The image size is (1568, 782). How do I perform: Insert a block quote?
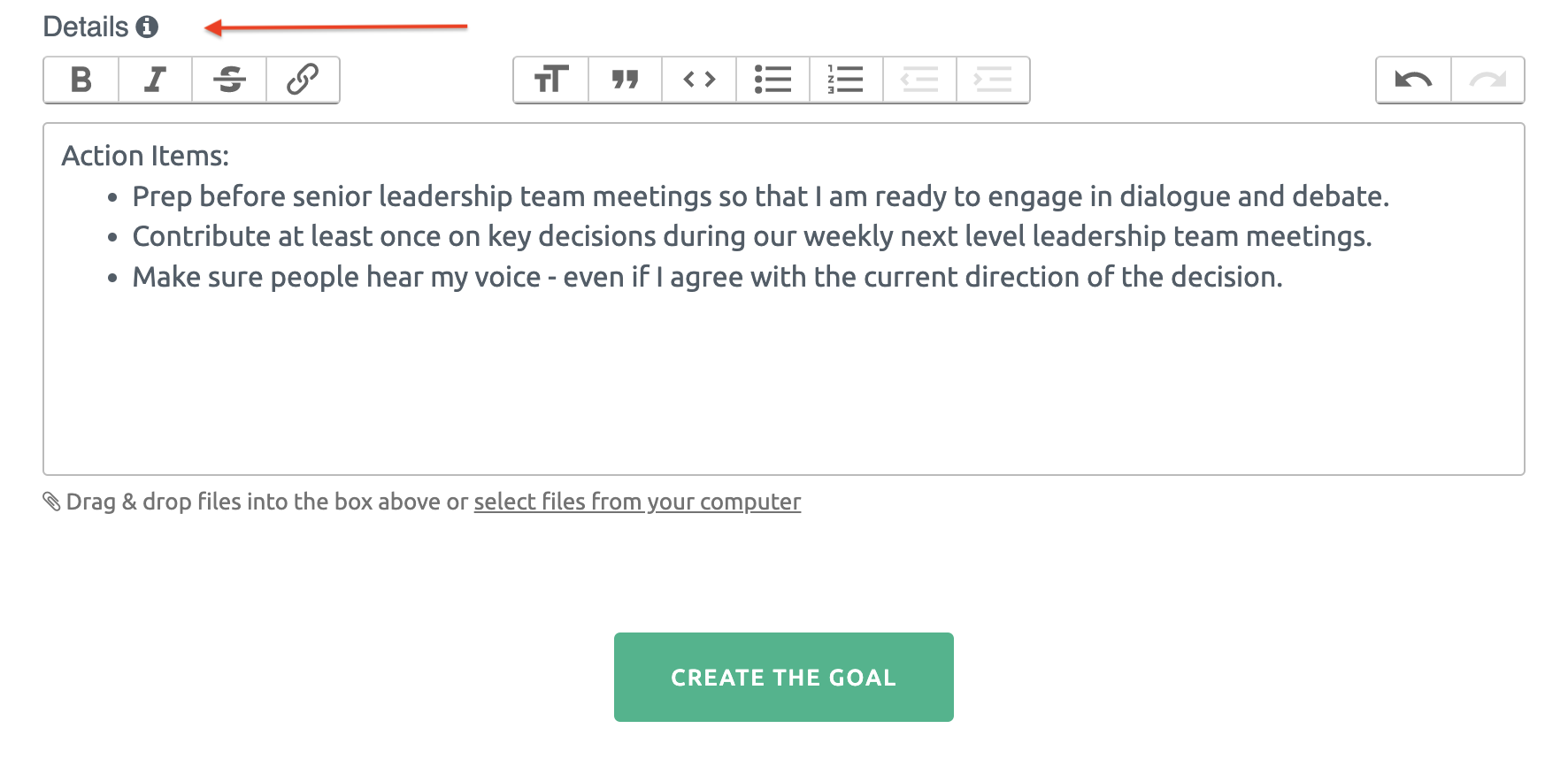click(x=626, y=80)
